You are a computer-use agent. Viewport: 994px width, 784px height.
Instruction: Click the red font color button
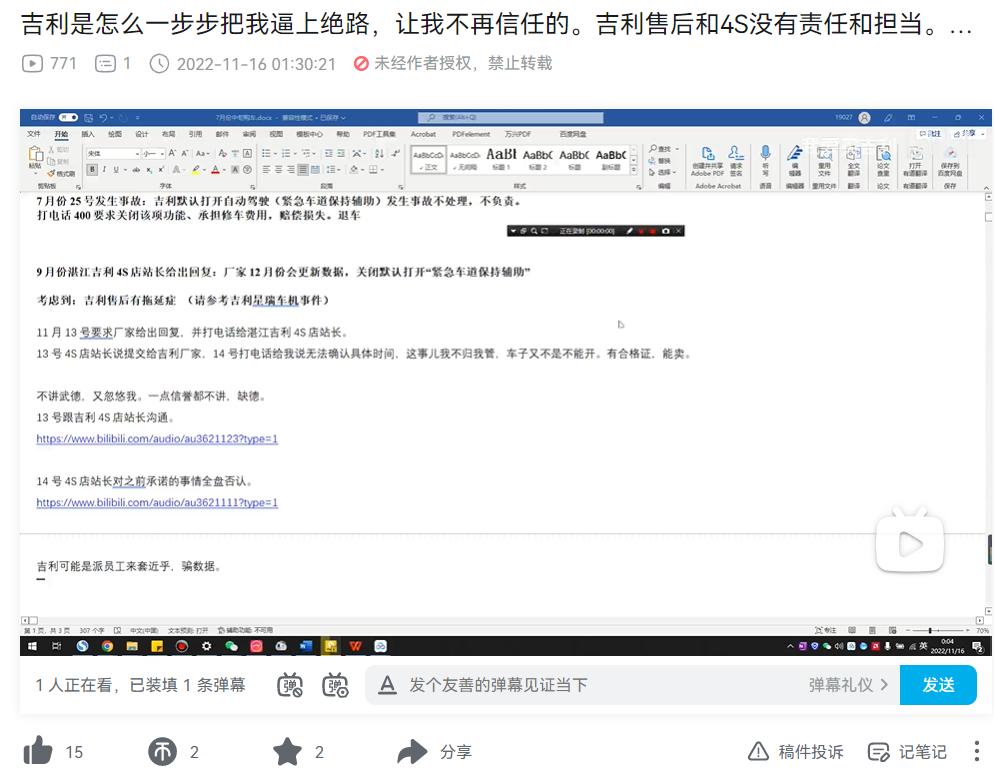click(215, 169)
